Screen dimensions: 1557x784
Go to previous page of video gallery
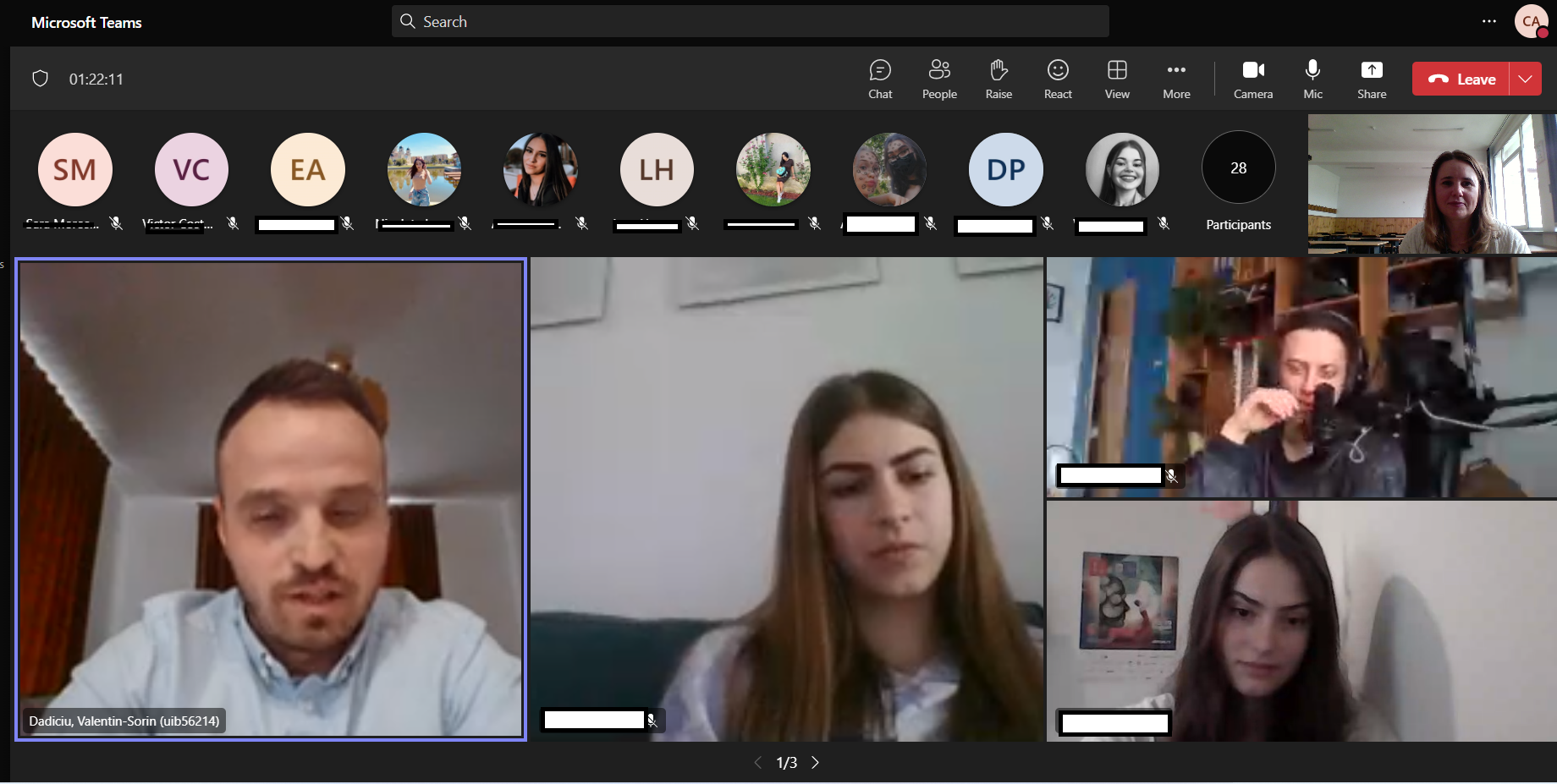click(x=758, y=763)
